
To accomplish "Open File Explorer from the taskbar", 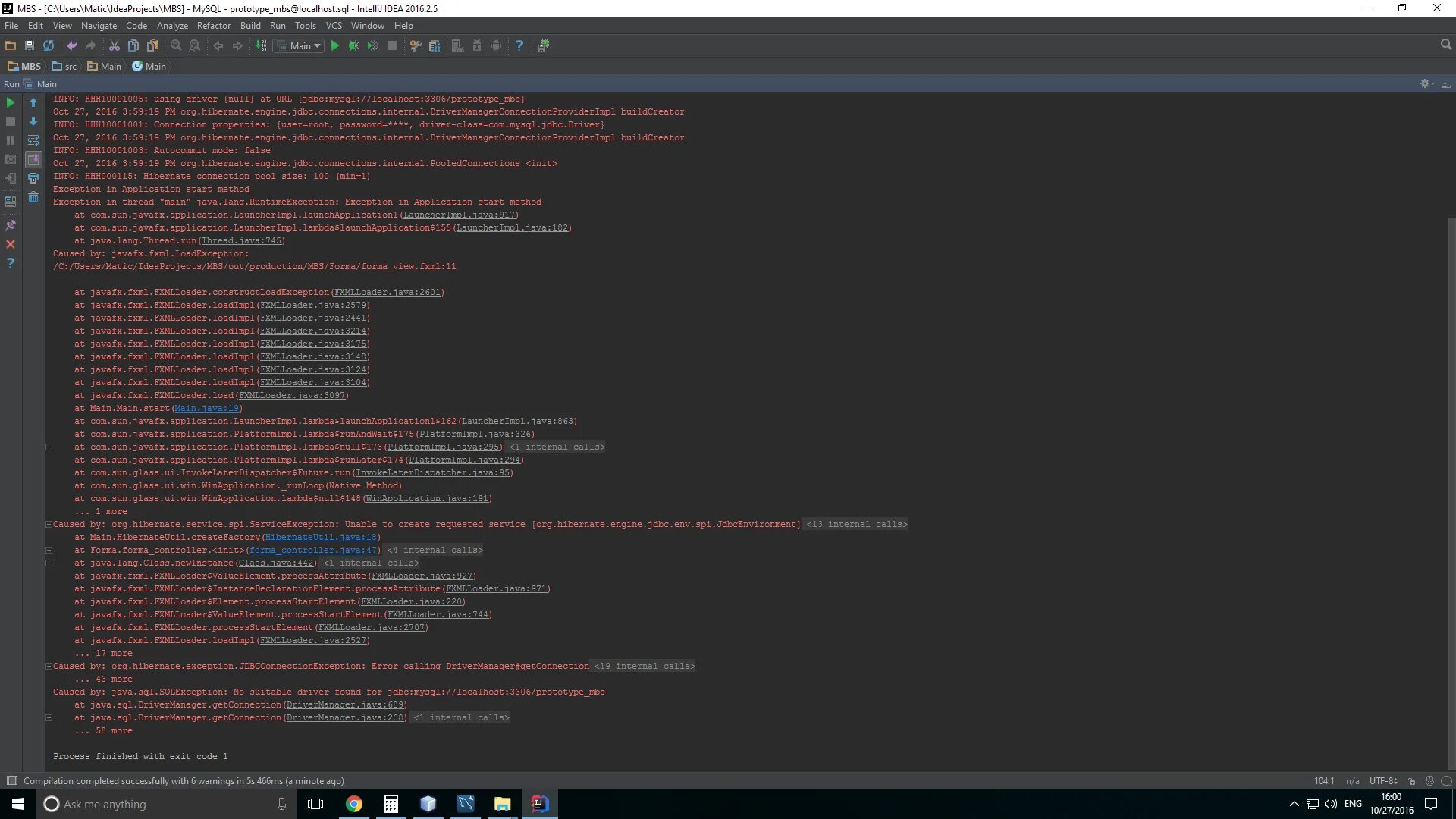I will (x=502, y=804).
